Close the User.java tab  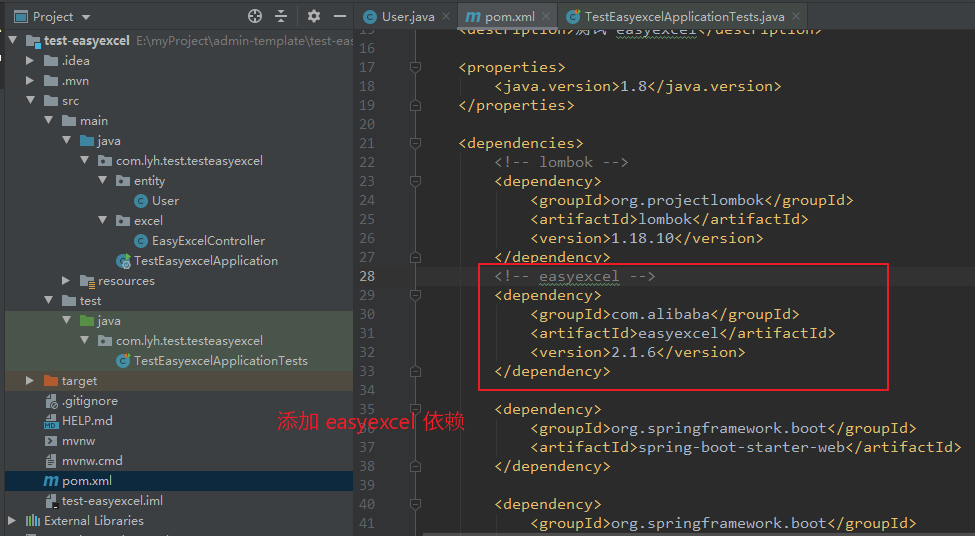pos(446,16)
